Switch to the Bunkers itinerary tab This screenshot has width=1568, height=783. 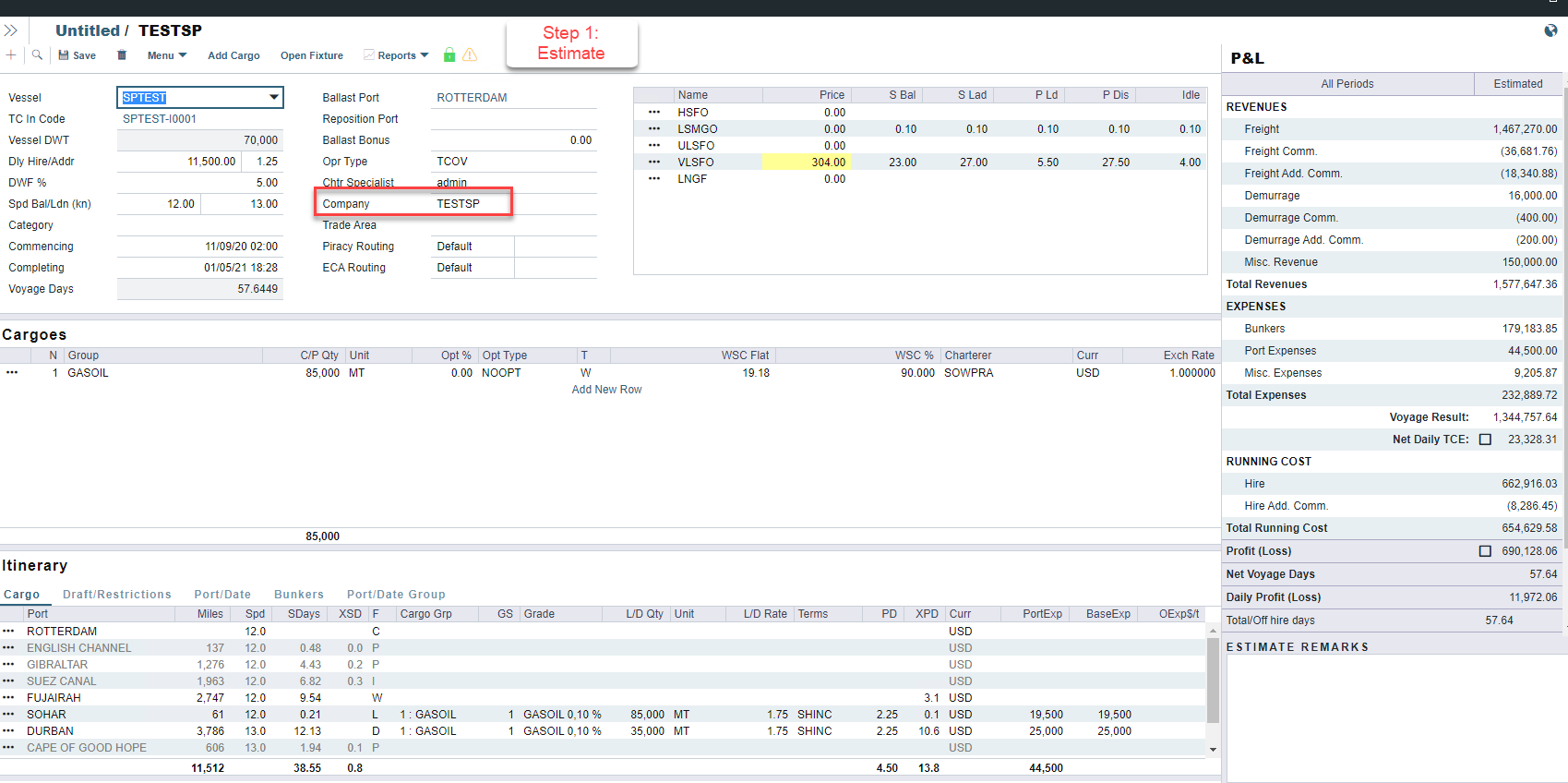pyautogui.click(x=298, y=595)
